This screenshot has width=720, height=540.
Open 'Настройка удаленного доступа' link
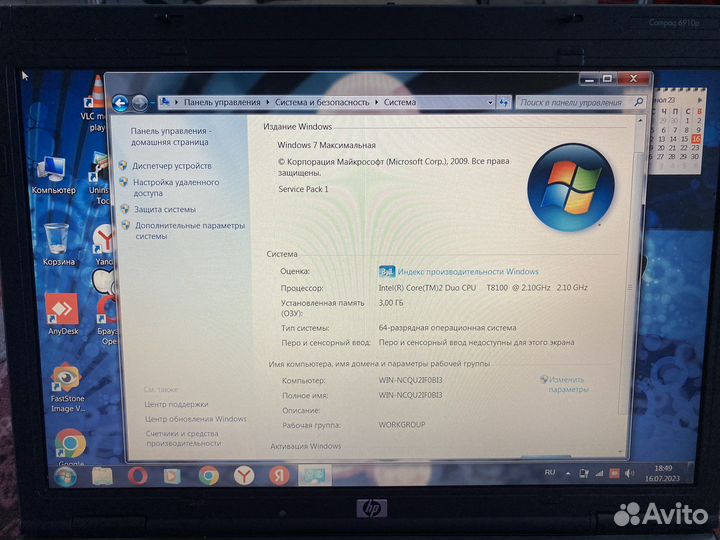[x=176, y=187]
